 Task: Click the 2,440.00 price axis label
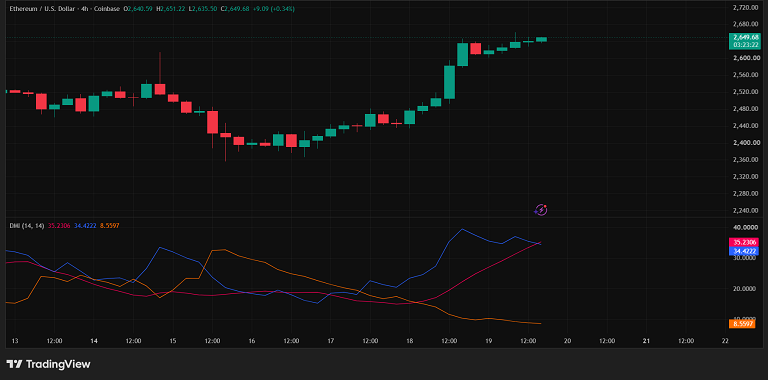744,126
